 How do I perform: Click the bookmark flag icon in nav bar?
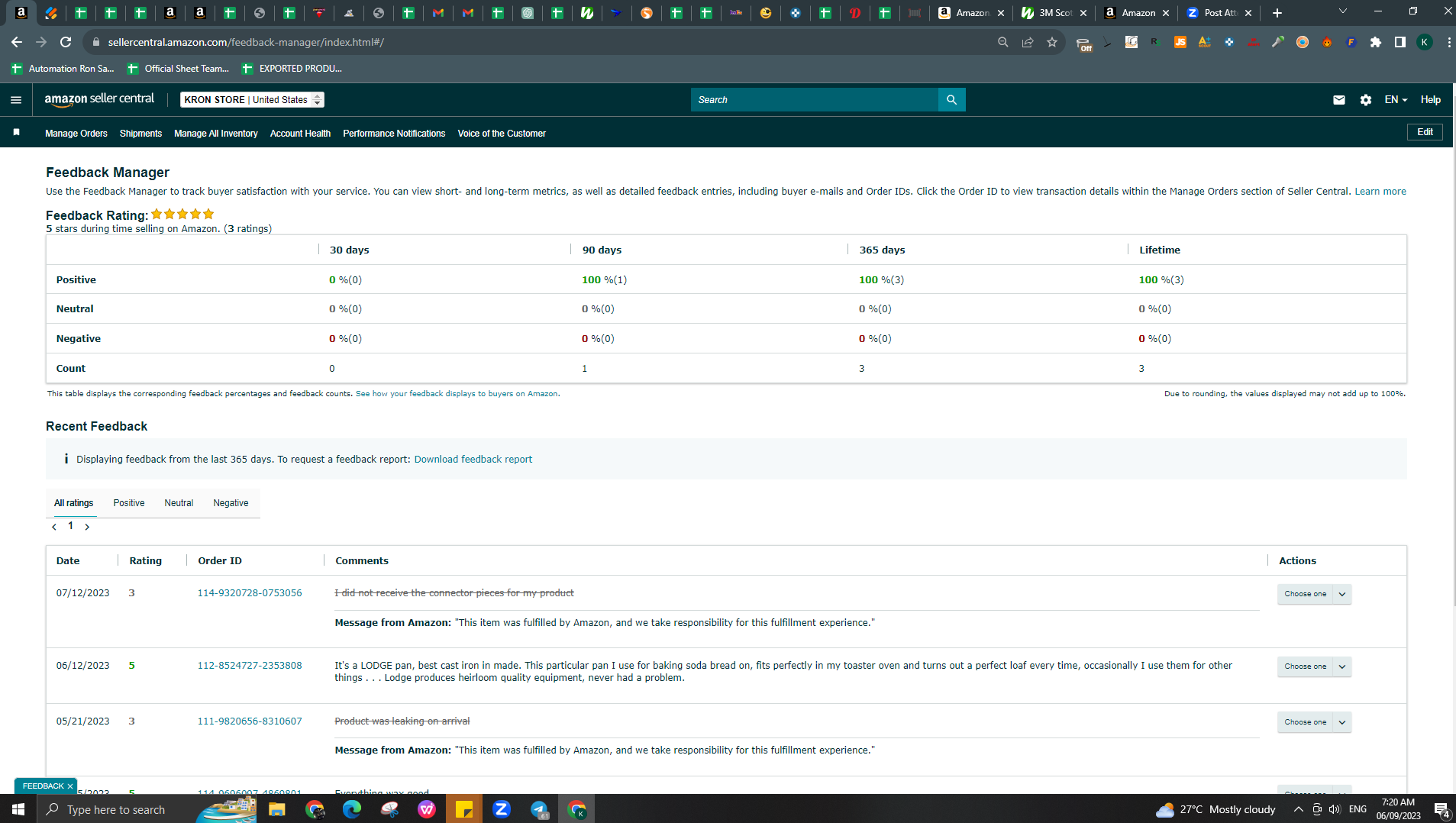16,133
